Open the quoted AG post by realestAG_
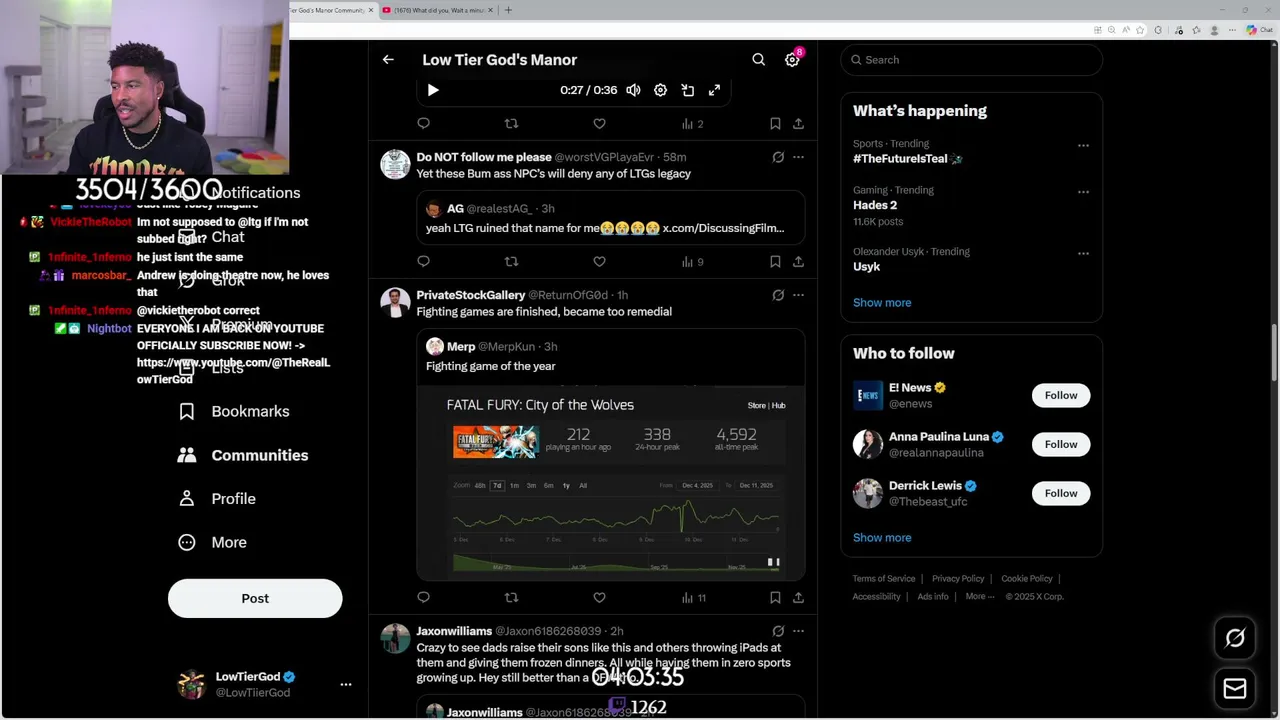Screen dimensions: 1280x720 coord(611,217)
